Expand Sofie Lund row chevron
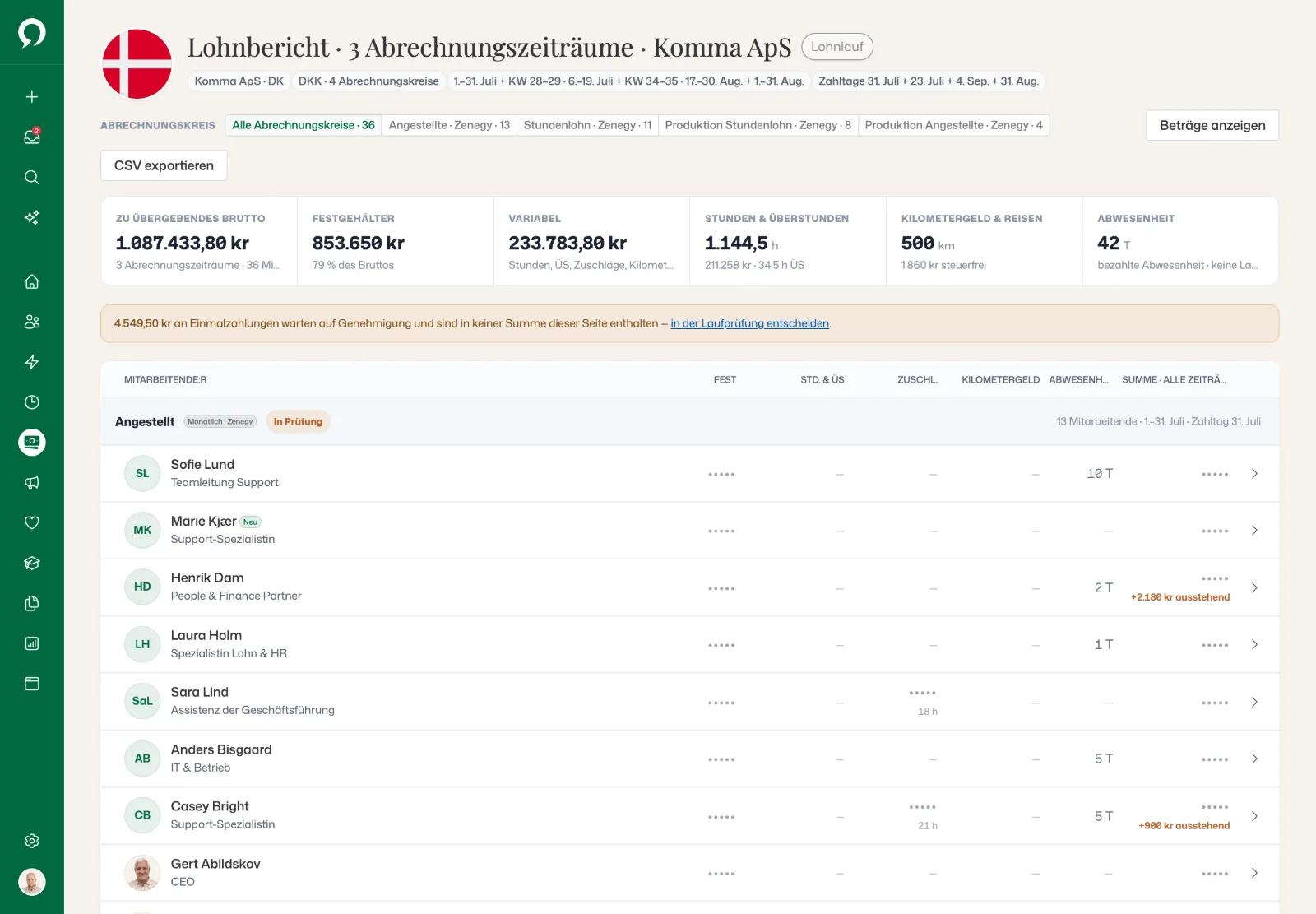Viewport: 1316px width, 914px height. [x=1254, y=473]
